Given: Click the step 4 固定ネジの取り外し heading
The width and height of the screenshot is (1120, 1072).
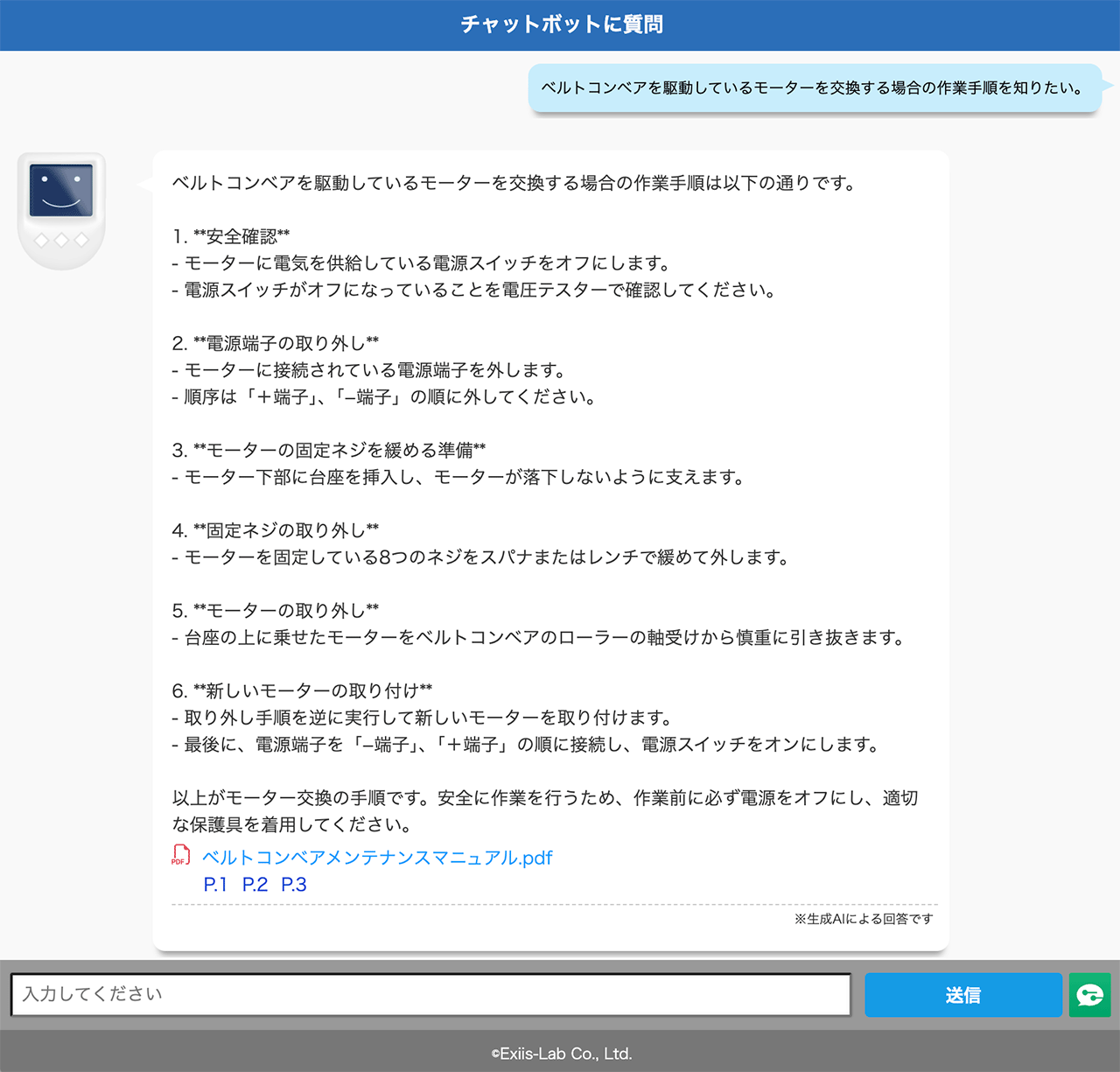Looking at the screenshot, I should [276, 530].
